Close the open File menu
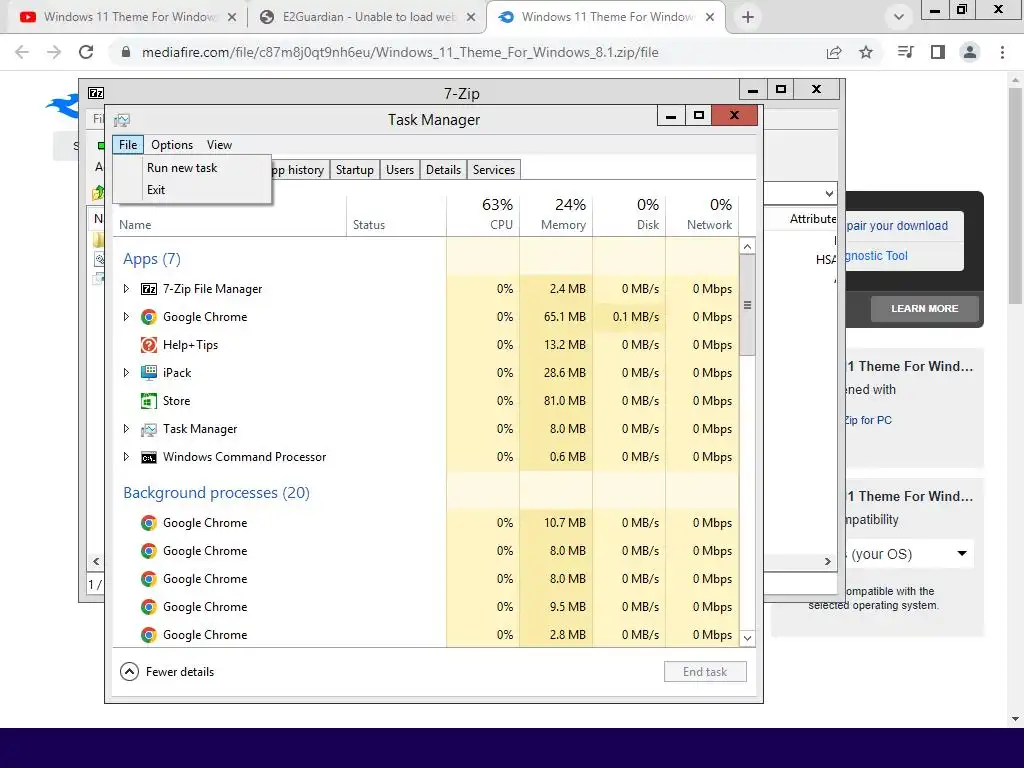The image size is (1024, 768). point(128,145)
